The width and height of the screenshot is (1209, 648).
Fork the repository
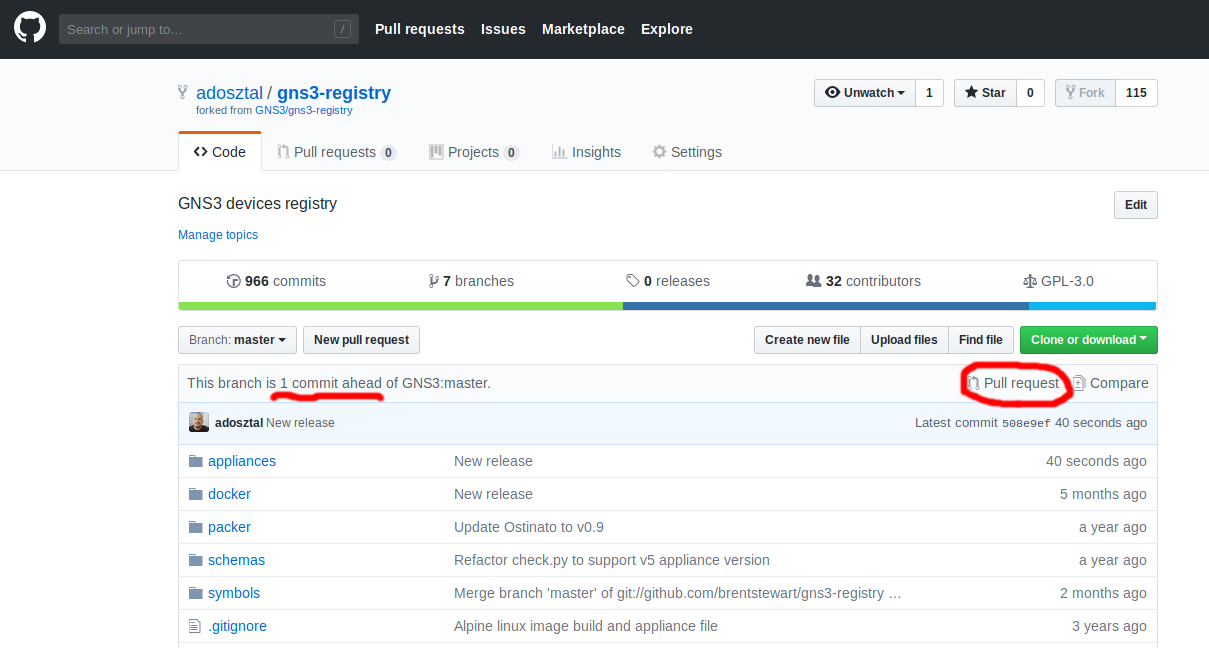tap(1084, 92)
